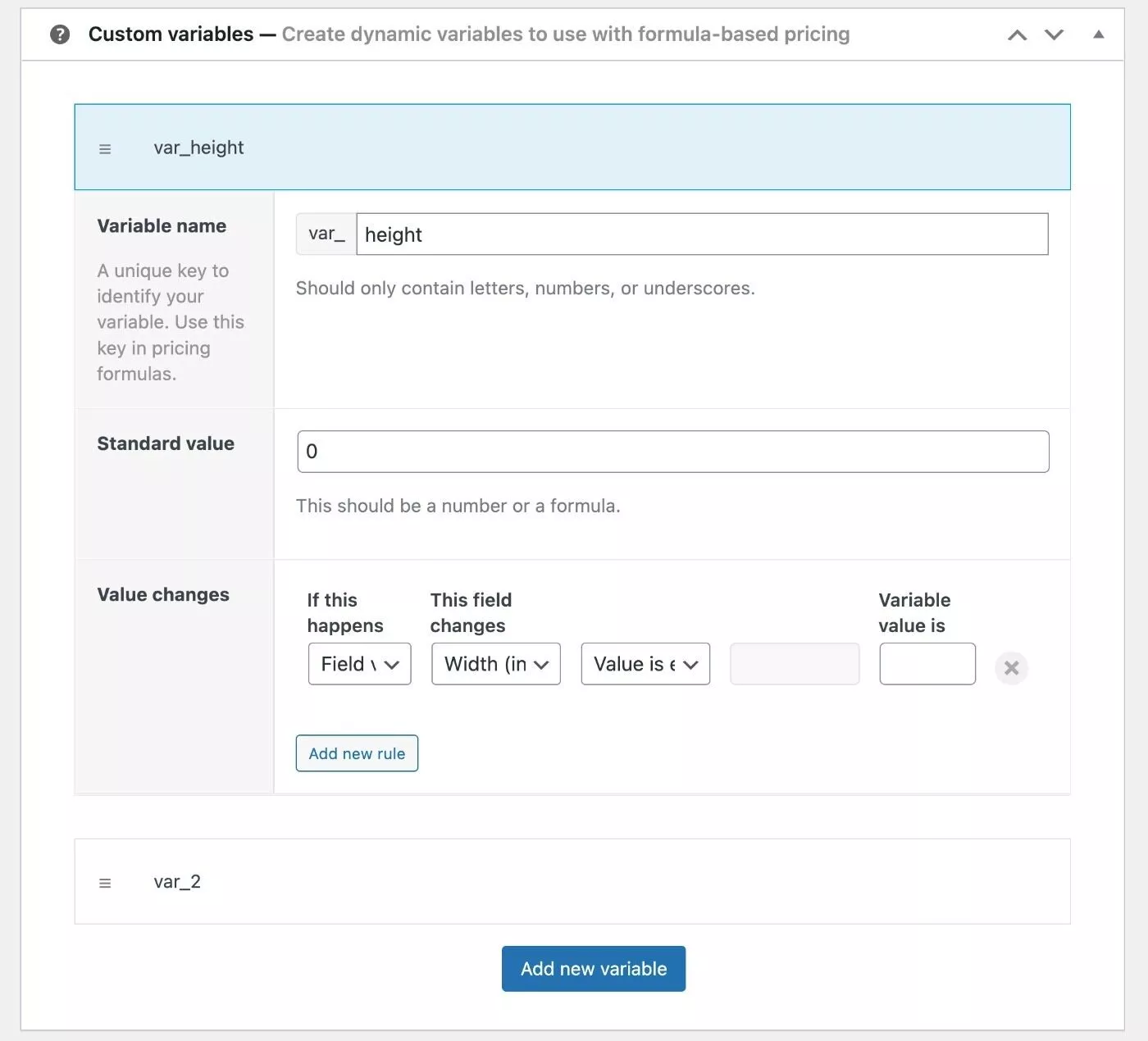This screenshot has width=1148, height=1041.
Task: Click the 'Custom variables' panel title
Action: [171, 34]
